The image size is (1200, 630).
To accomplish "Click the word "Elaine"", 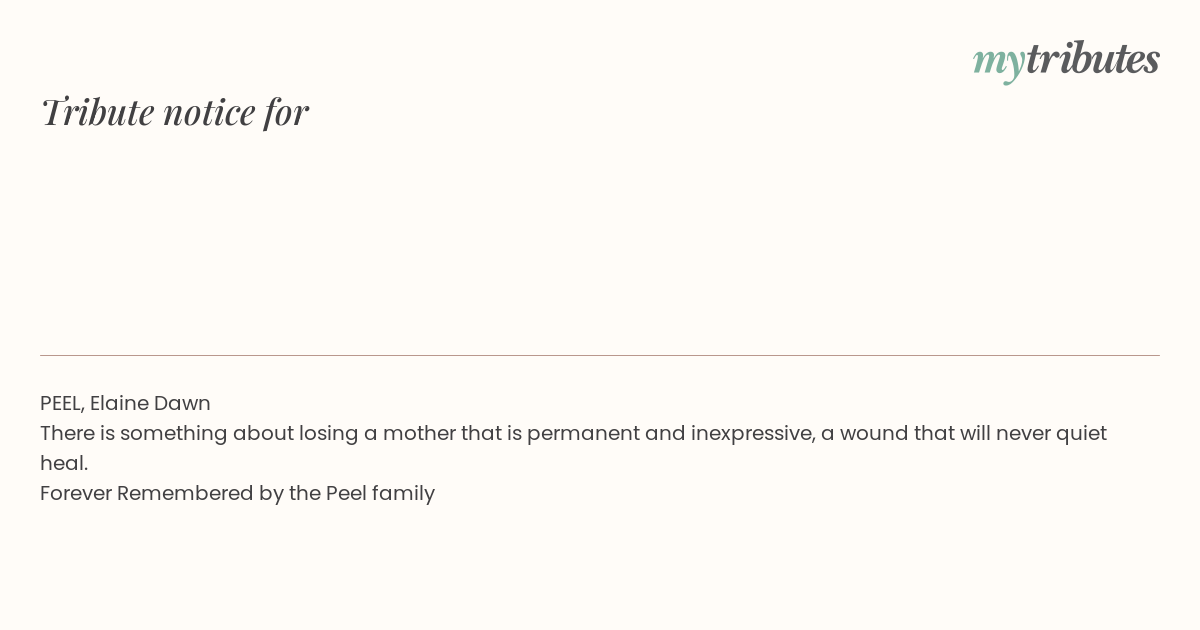I will 119,403.
